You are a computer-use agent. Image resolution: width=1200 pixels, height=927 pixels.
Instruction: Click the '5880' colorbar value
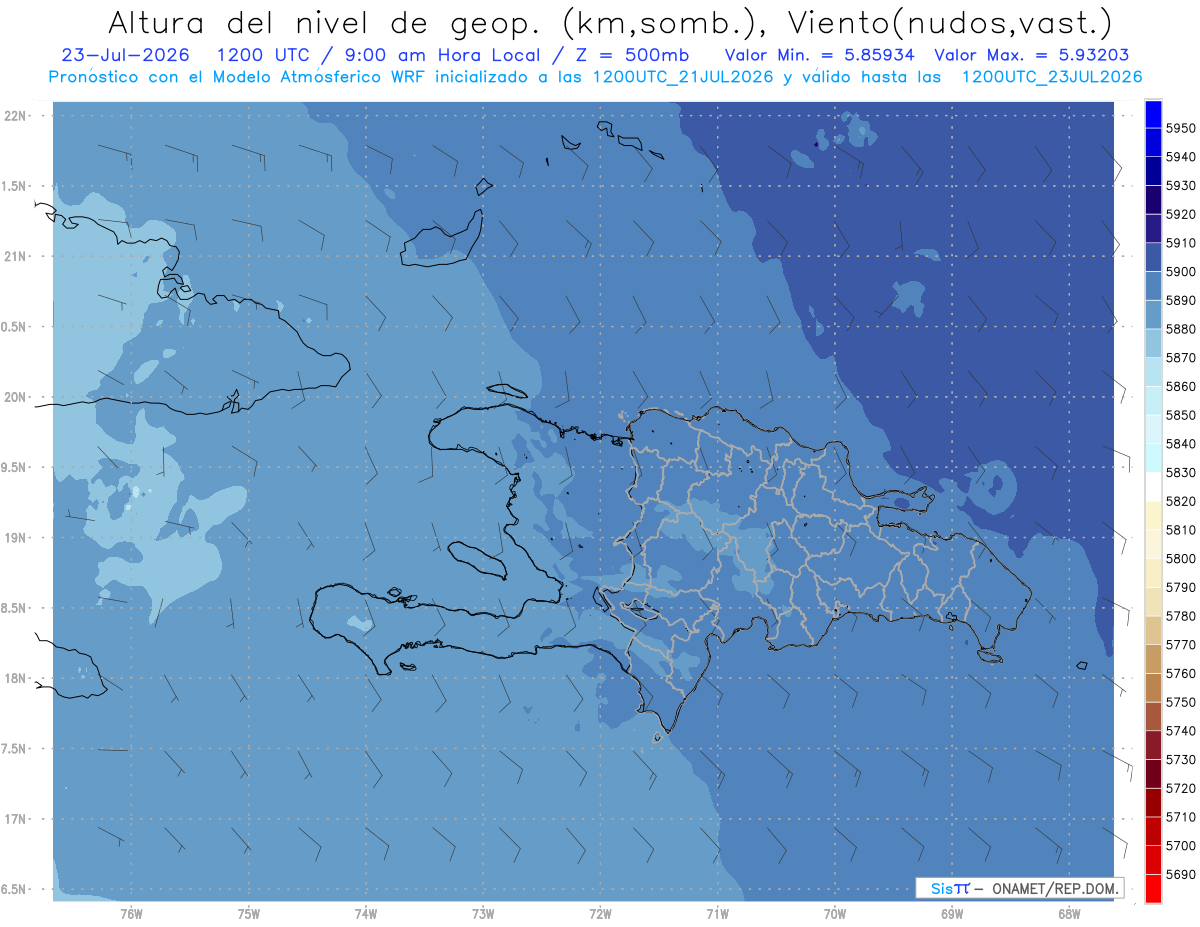tap(1180, 329)
